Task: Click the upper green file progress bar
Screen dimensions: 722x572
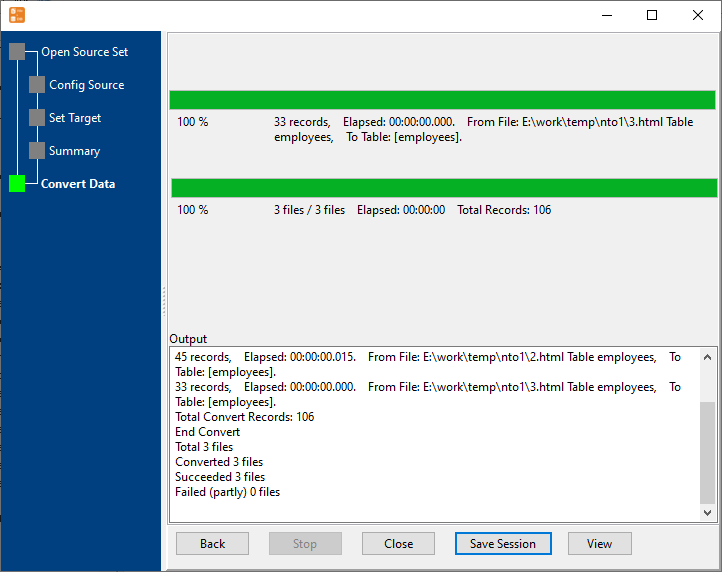Action: (x=442, y=100)
